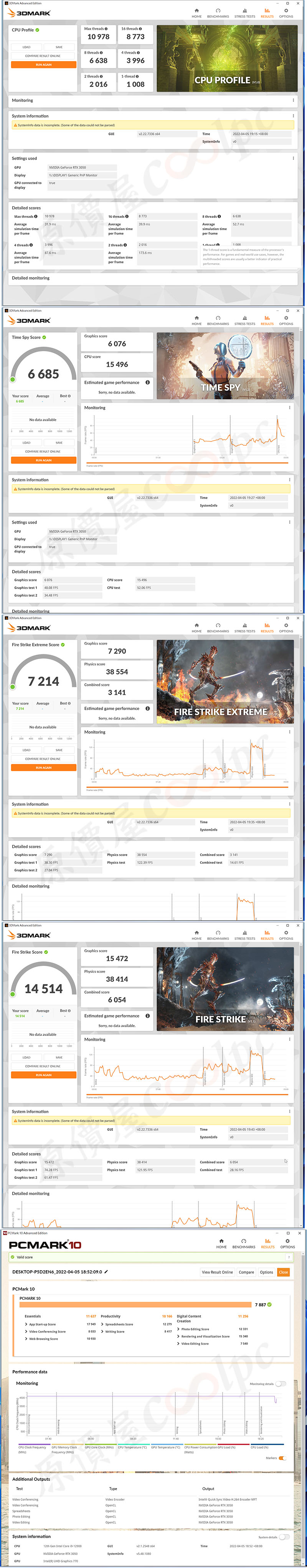Open Monitoring three-dot menu in Fire Strike Extreme window
This screenshot has width=307, height=1568.
[x=289, y=732]
